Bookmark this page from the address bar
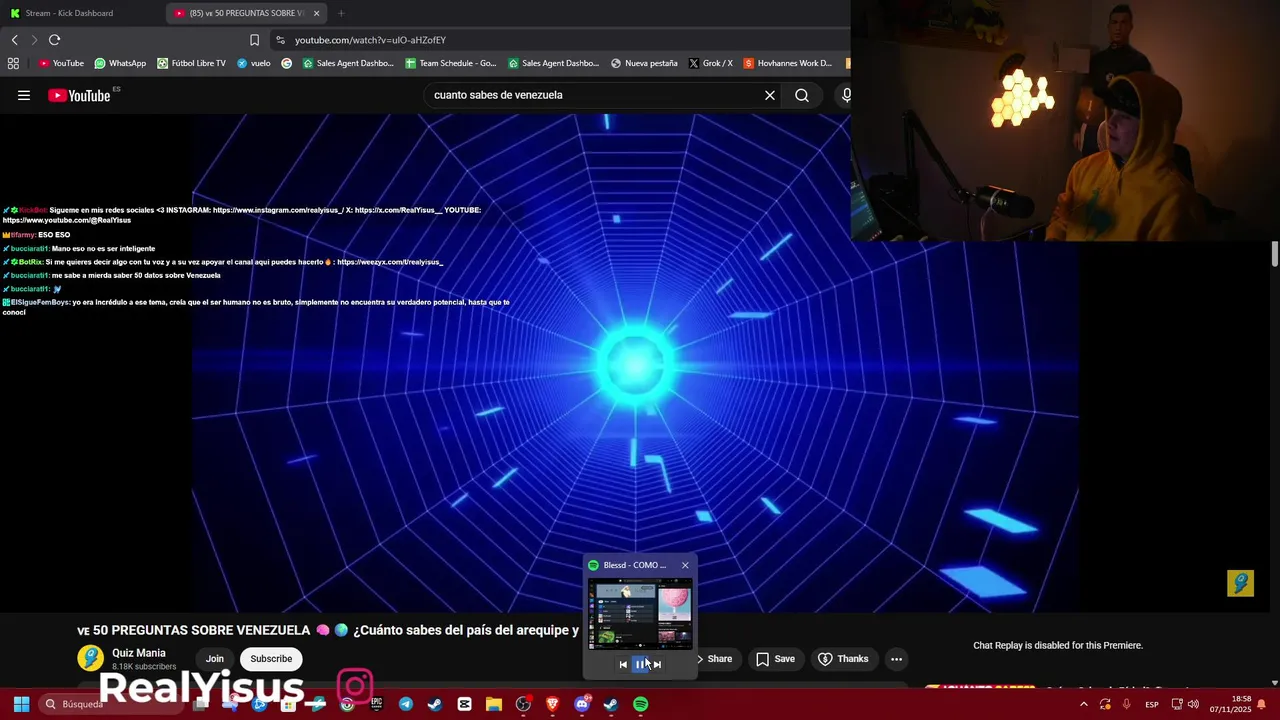The image size is (1280, 720). pos(254,40)
